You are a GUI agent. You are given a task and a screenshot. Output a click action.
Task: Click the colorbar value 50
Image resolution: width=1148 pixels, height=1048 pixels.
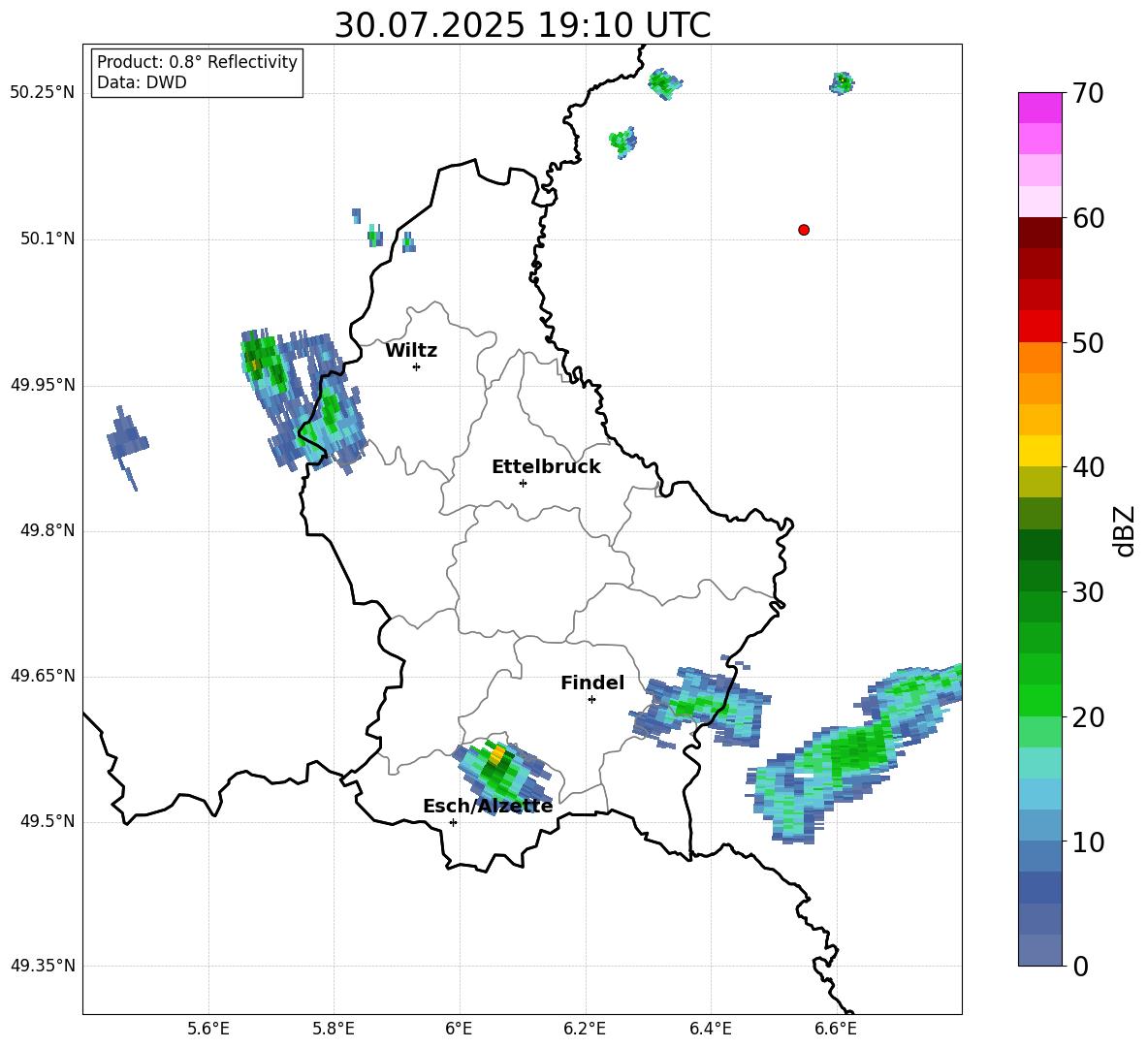coord(1088,342)
